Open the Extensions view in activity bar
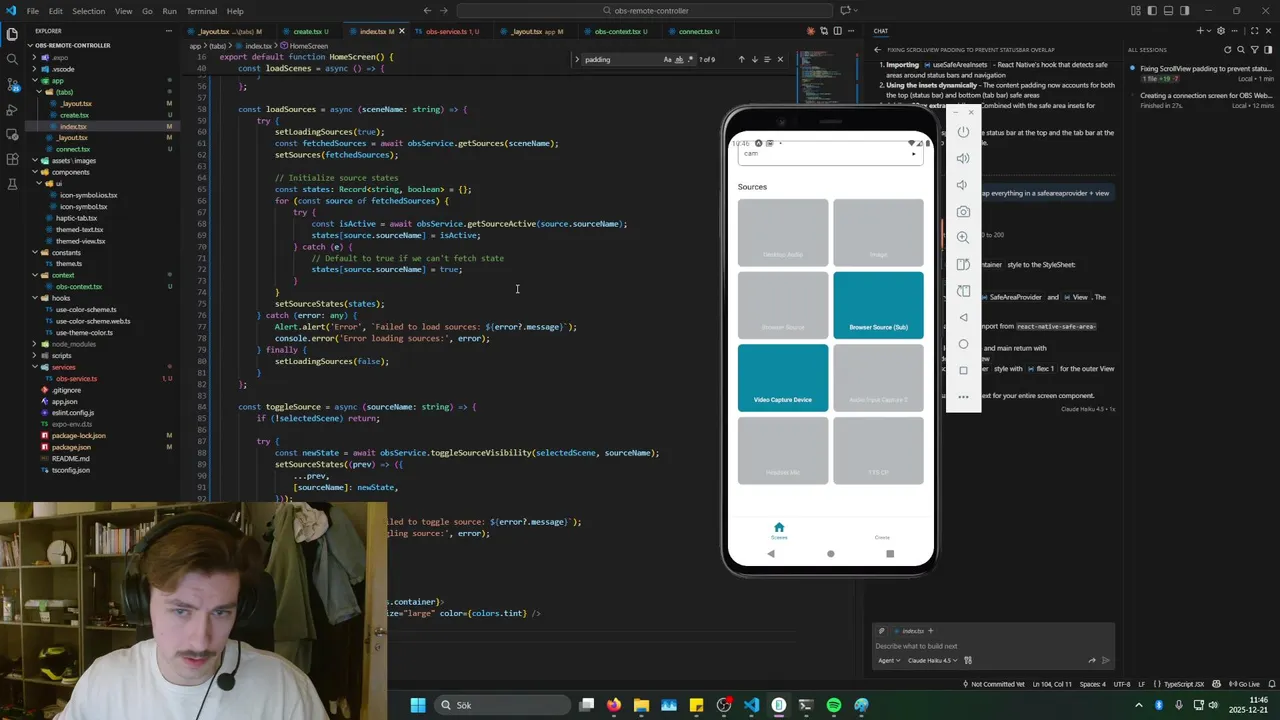 (12, 159)
